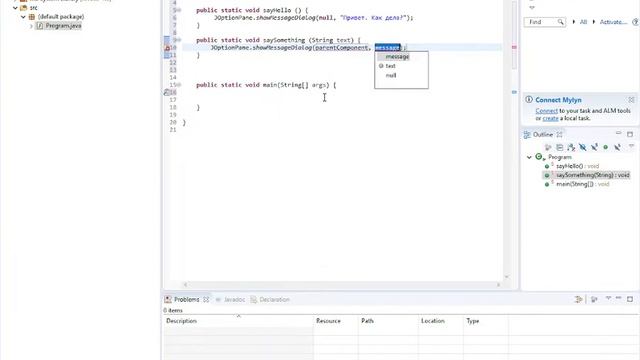Viewport: 640px width, 360px height.
Task: Collapse the Program class in Outline
Action: [529, 157]
